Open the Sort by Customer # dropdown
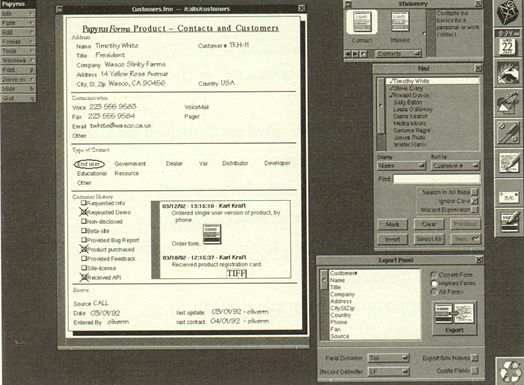The image size is (524, 385). 455,165
